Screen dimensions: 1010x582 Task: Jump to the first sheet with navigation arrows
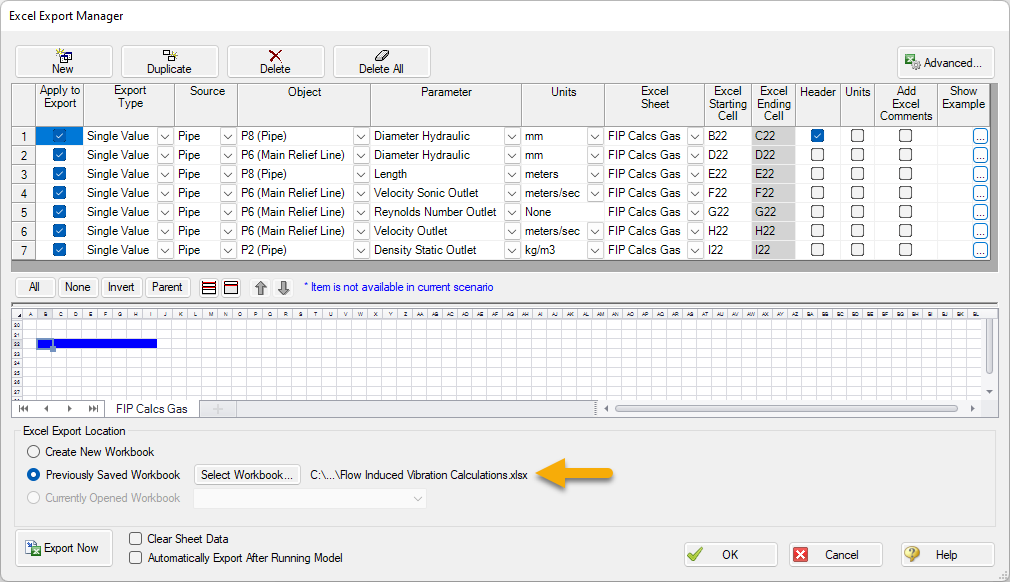(22, 408)
